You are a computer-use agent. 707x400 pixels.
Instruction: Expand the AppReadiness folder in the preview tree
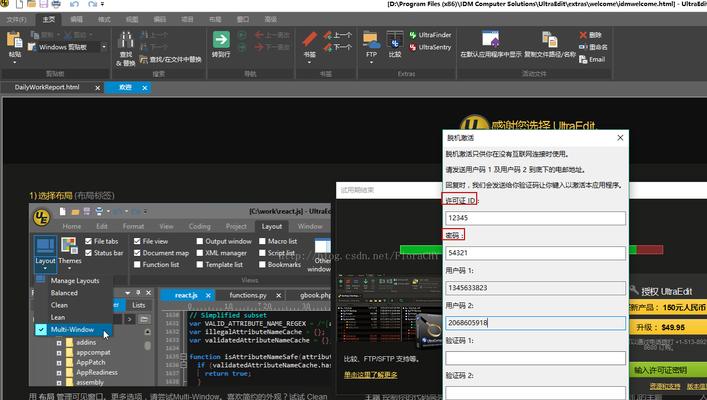pos(59,372)
